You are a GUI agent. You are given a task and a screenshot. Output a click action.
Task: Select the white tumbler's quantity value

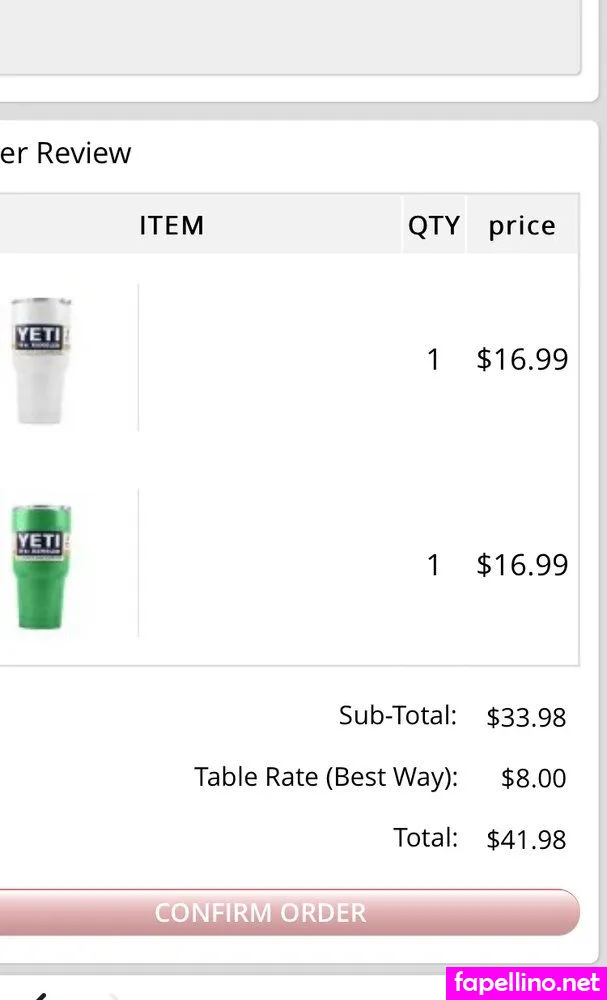pyautogui.click(x=433, y=360)
